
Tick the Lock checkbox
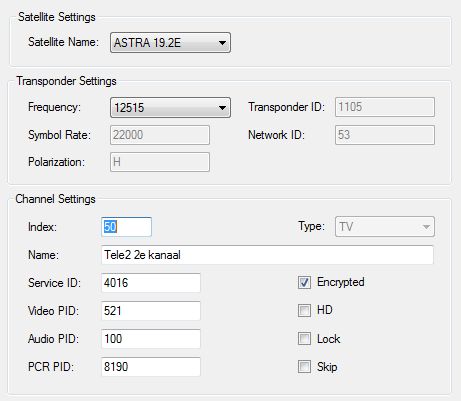click(304, 339)
